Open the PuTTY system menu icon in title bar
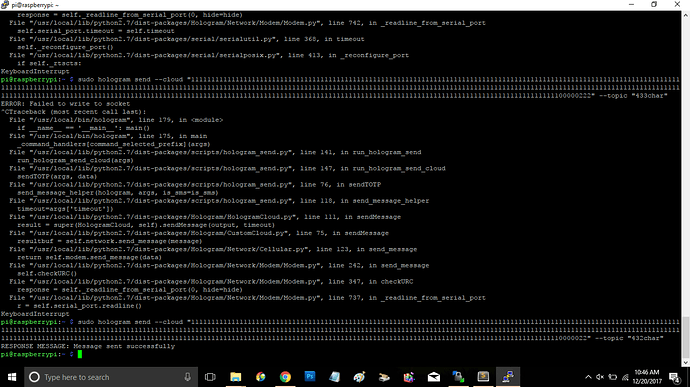This screenshot has width=690, height=387. (5, 5)
